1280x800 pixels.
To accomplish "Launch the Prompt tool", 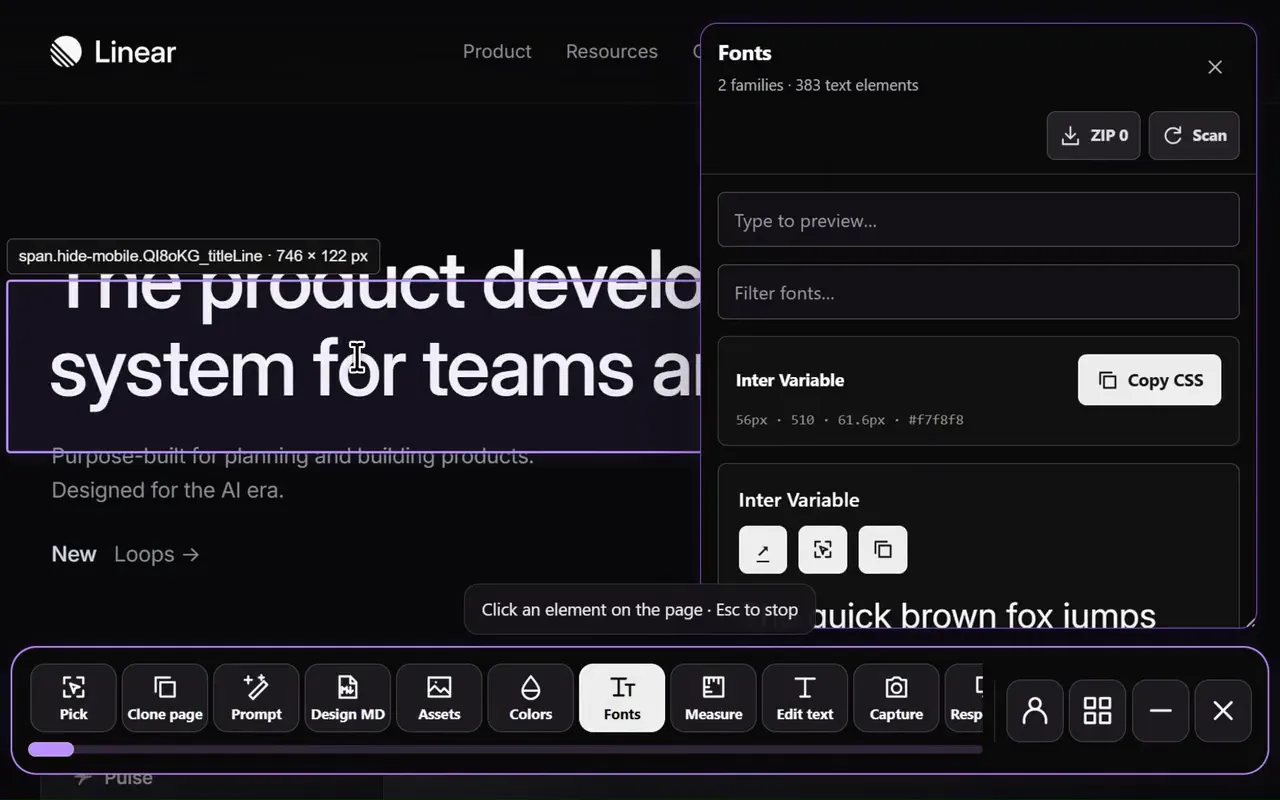I will [x=256, y=698].
